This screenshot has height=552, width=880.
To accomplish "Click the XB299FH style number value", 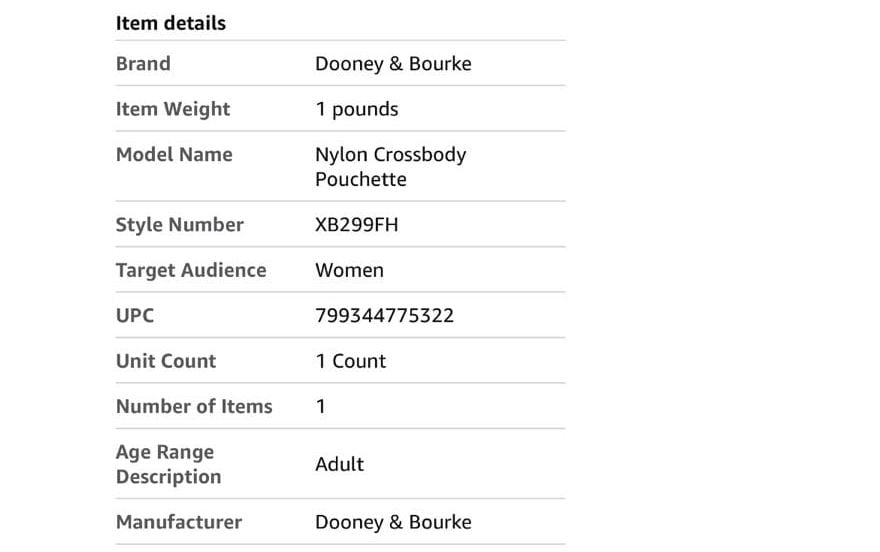I will pos(356,224).
